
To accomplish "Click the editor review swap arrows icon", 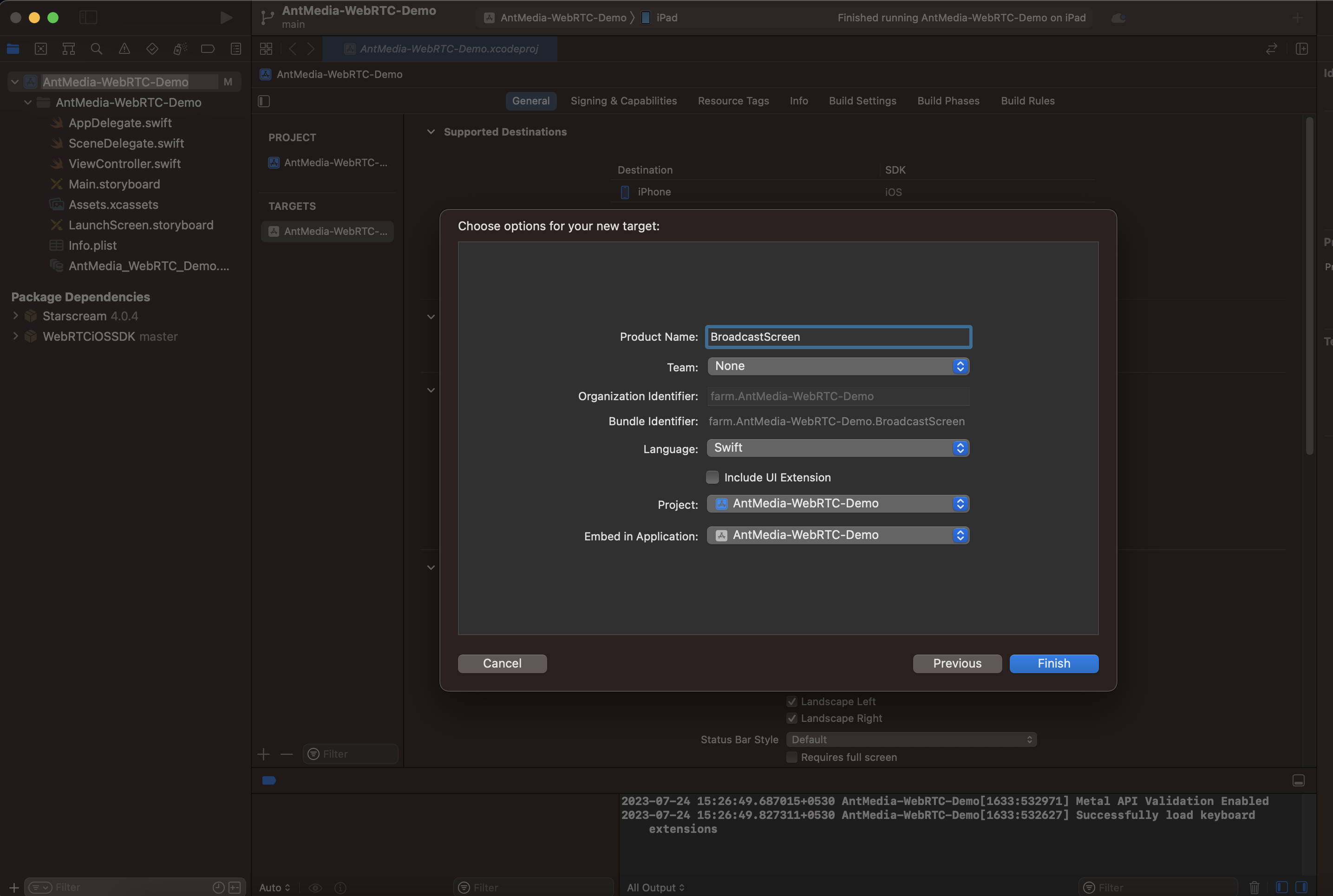I will (1271, 49).
